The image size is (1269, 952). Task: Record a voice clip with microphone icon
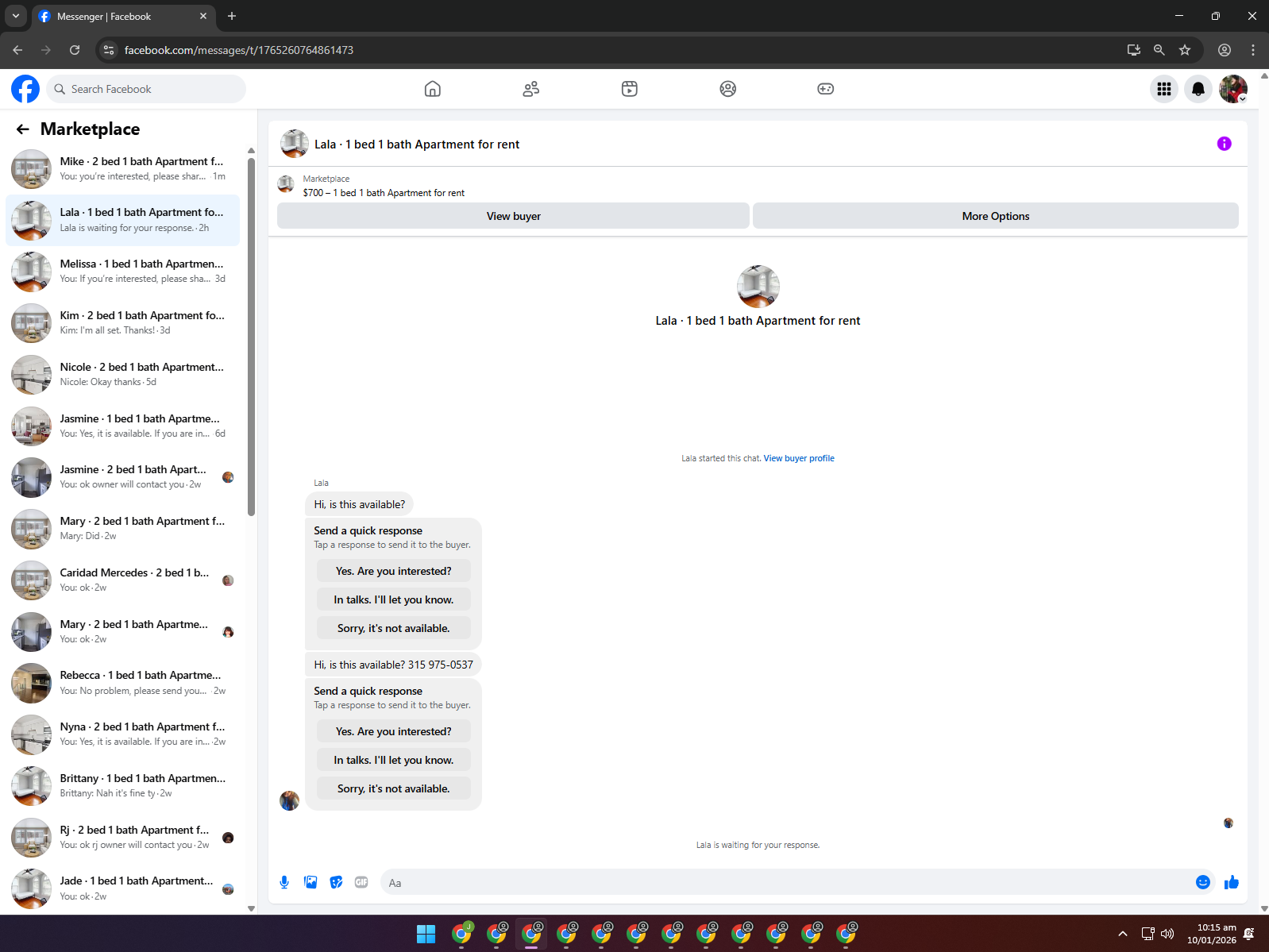coord(284,882)
